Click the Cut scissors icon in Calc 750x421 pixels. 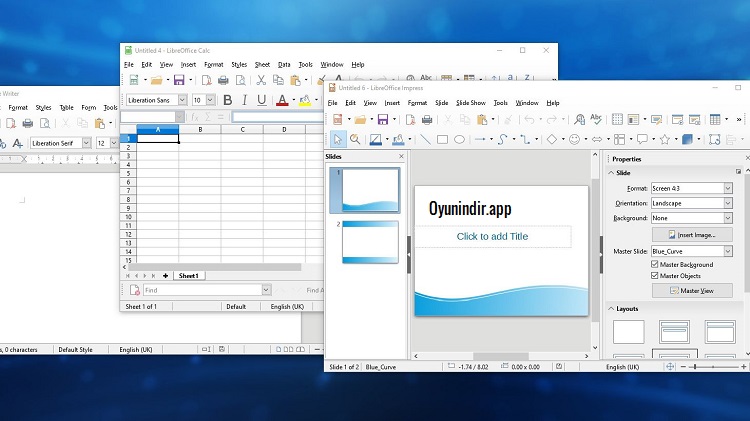[261, 80]
